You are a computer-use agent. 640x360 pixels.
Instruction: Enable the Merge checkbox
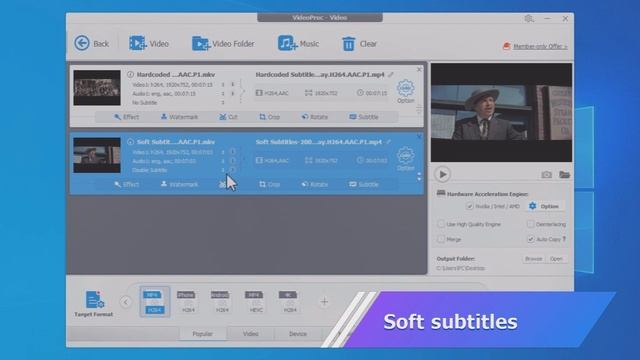pos(441,239)
